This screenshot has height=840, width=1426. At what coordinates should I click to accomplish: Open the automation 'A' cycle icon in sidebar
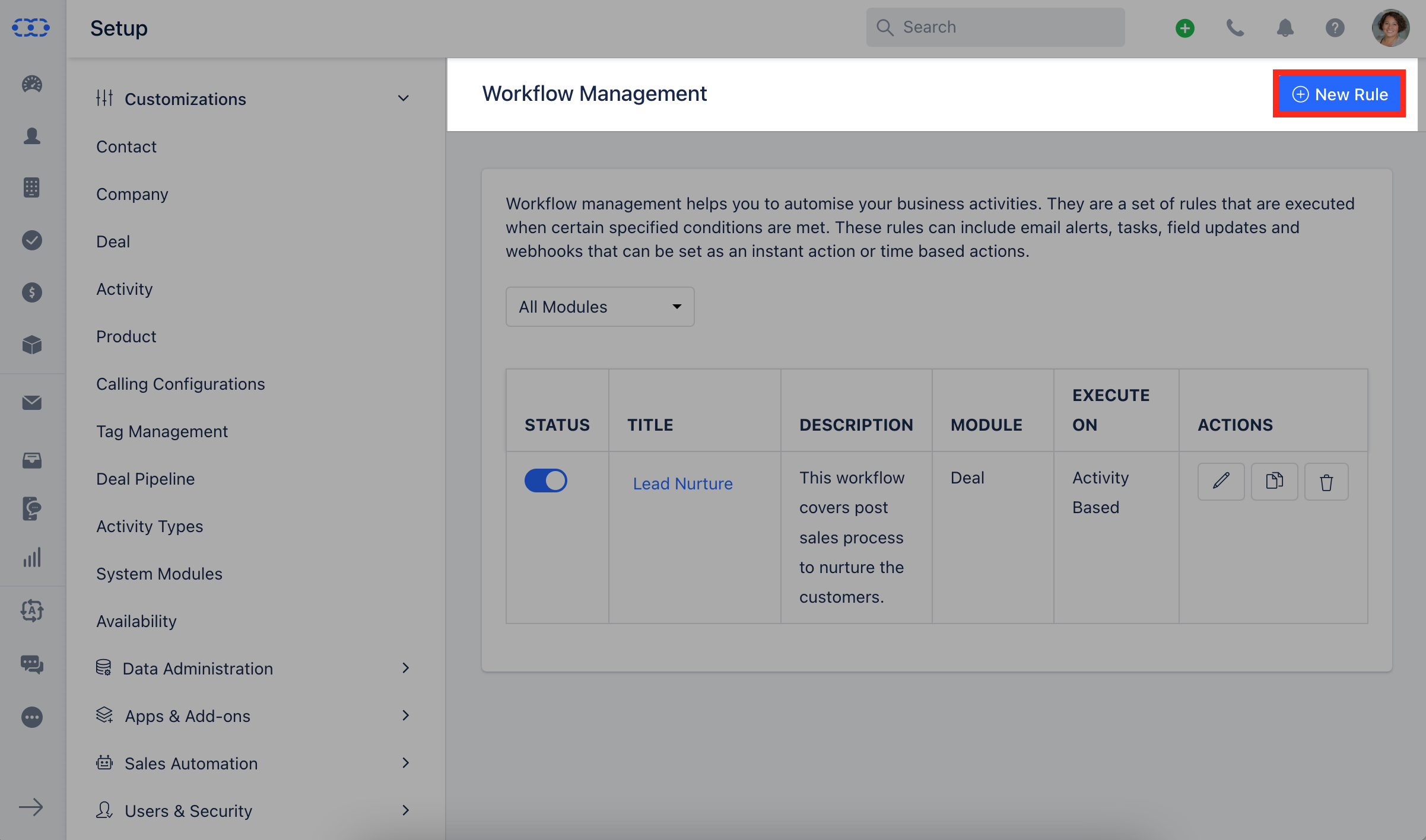[x=32, y=610]
